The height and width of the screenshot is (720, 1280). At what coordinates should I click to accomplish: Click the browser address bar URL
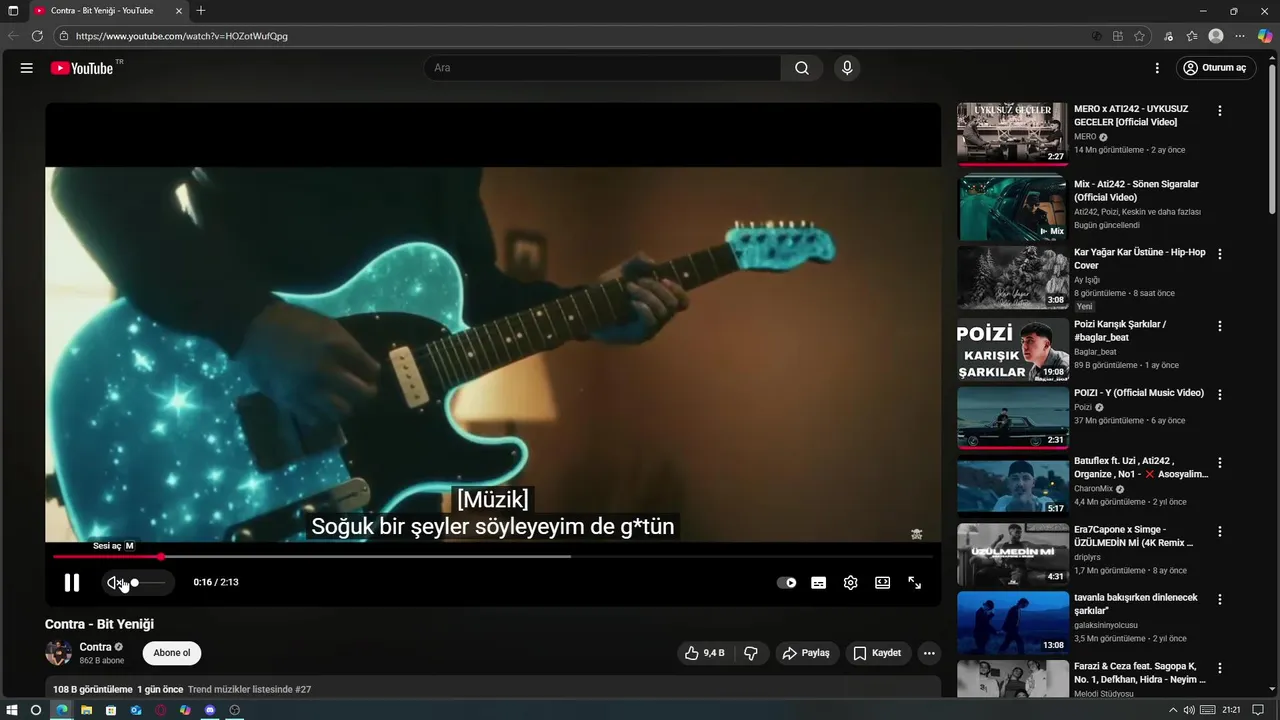click(x=181, y=36)
